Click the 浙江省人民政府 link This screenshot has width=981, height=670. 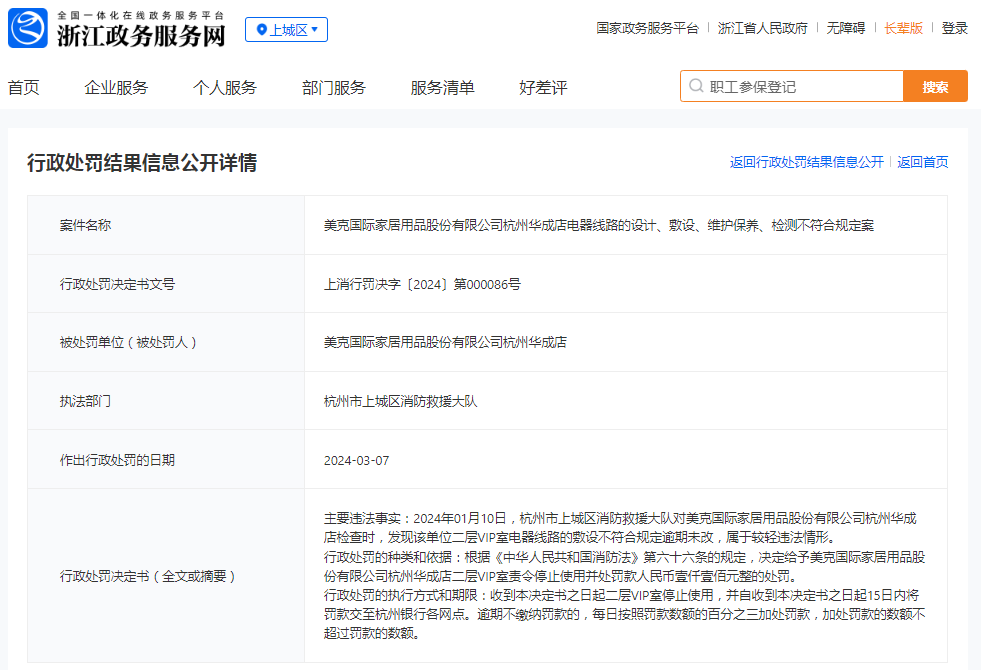(763, 28)
